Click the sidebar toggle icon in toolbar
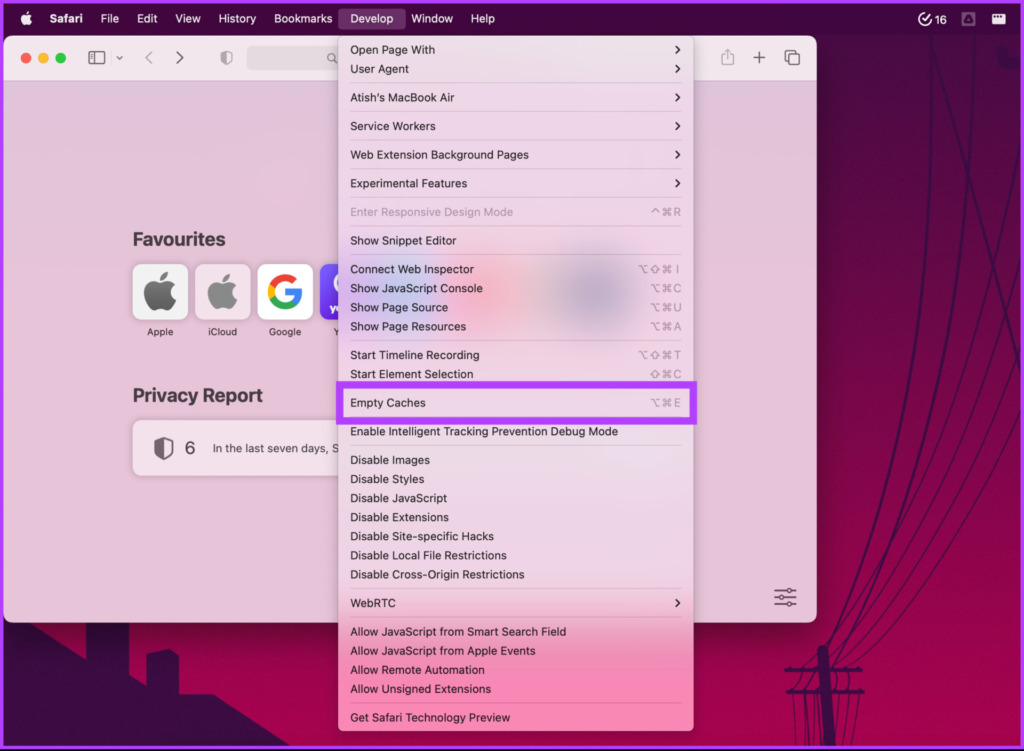1024x751 pixels. pos(97,57)
